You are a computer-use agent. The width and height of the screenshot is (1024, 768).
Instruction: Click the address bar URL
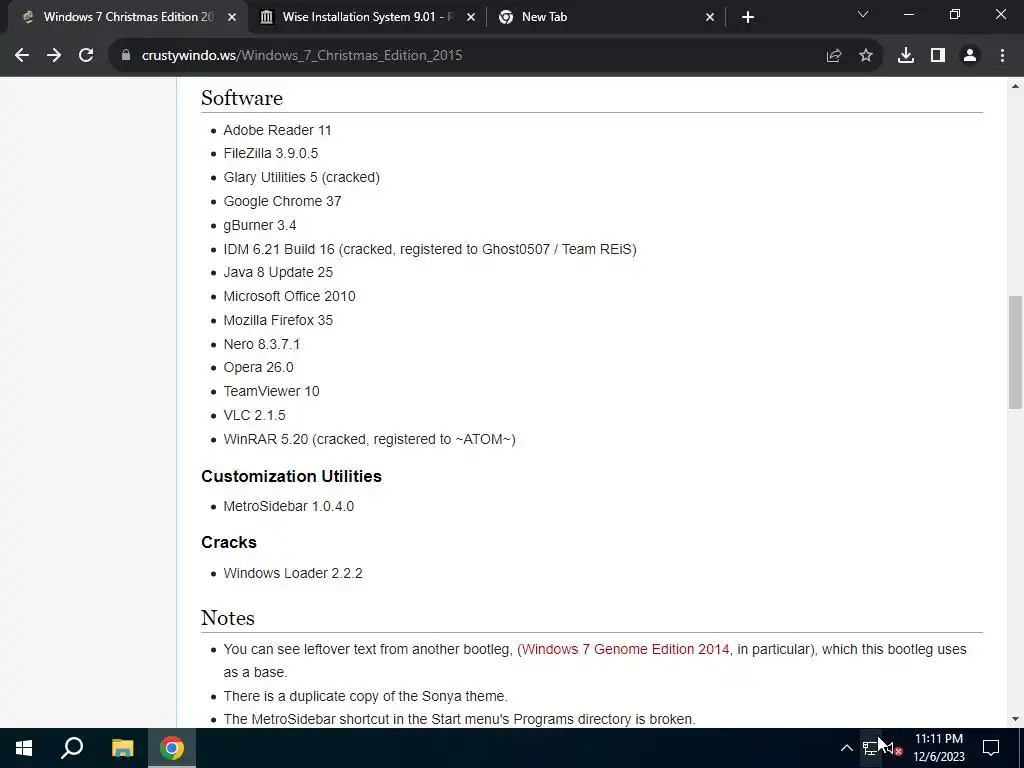point(302,56)
